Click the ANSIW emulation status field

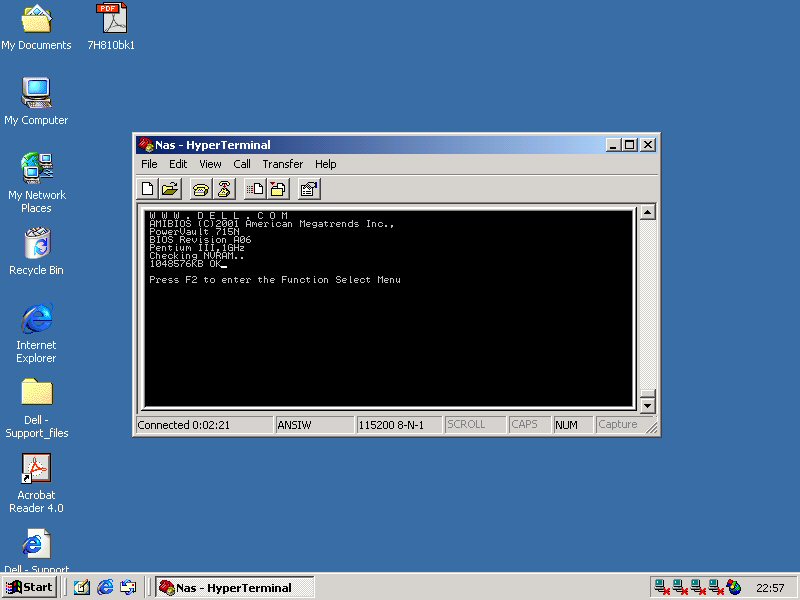tap(314, 425)
